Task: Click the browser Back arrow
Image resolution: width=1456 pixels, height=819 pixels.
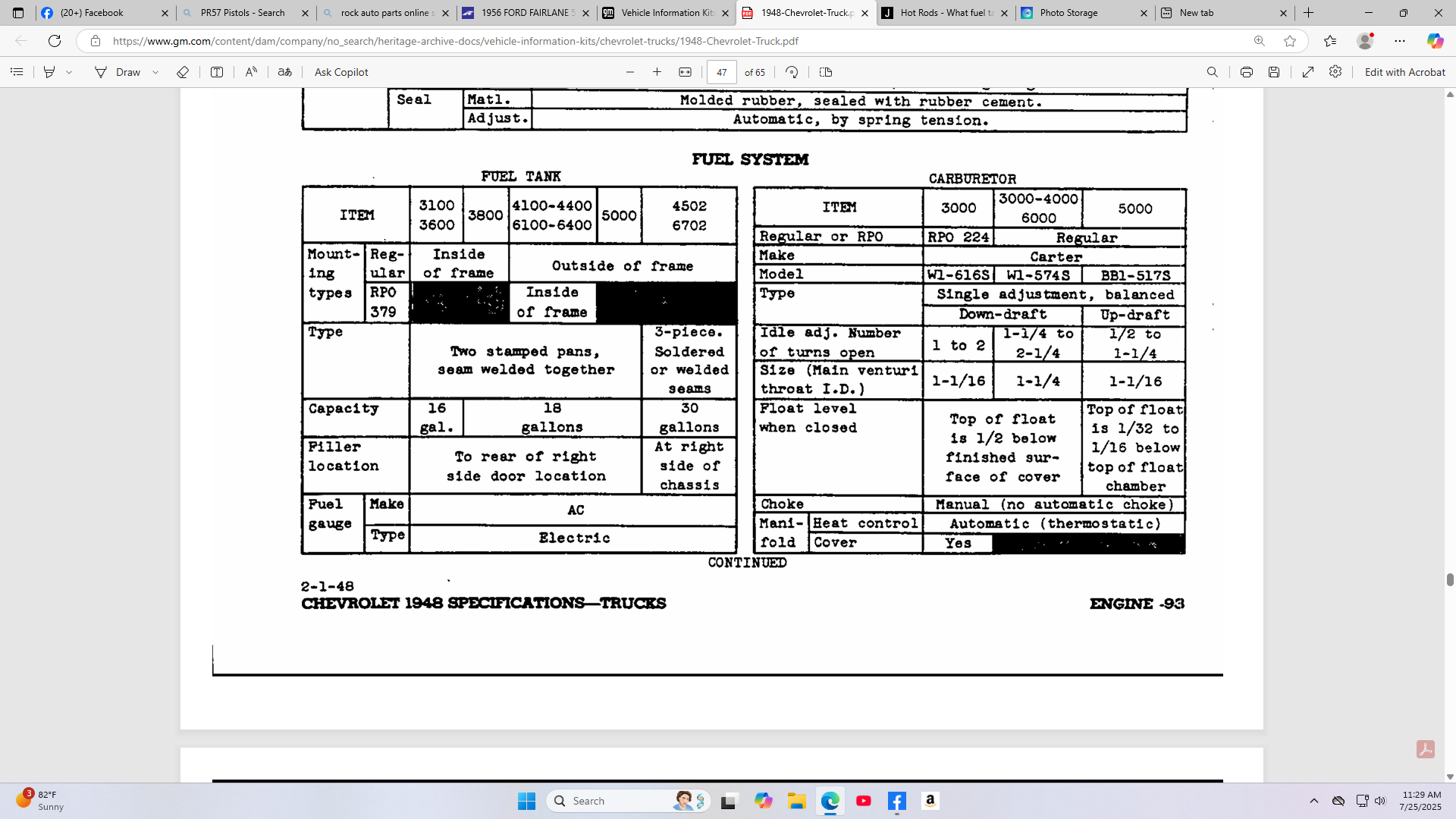Action: click(21, 41)
